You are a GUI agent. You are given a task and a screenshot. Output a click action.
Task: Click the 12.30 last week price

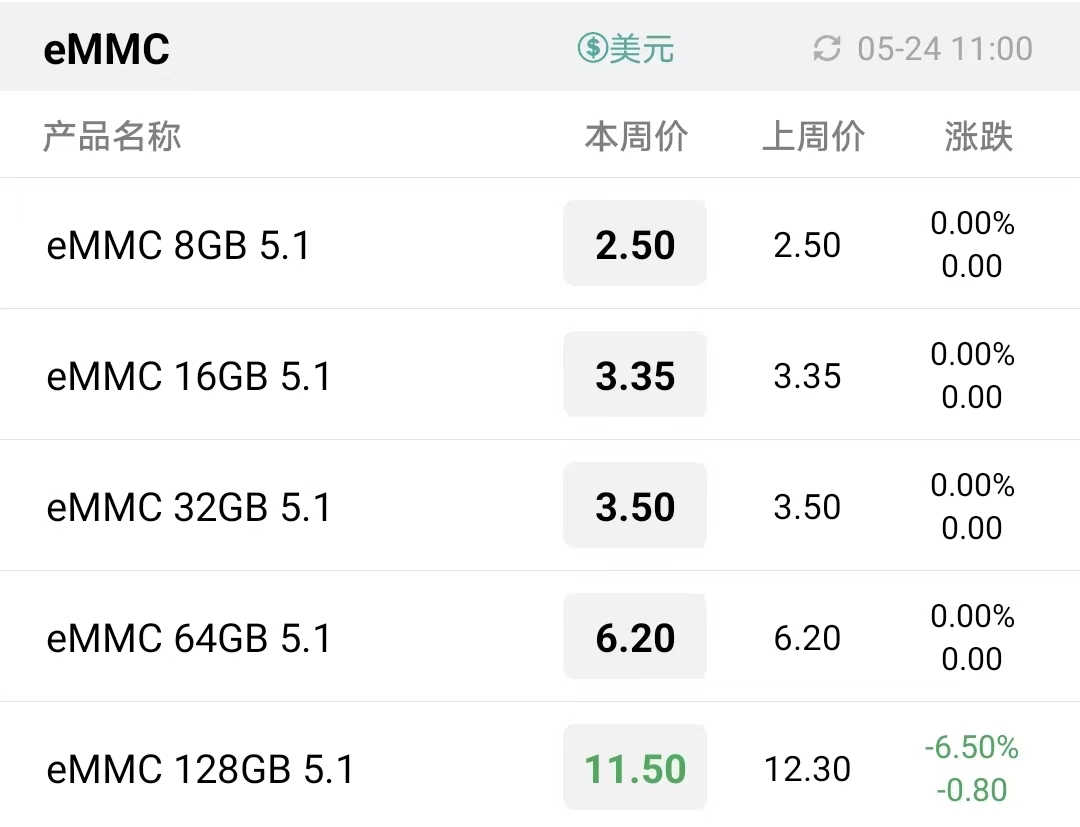[x=807, y=769]
